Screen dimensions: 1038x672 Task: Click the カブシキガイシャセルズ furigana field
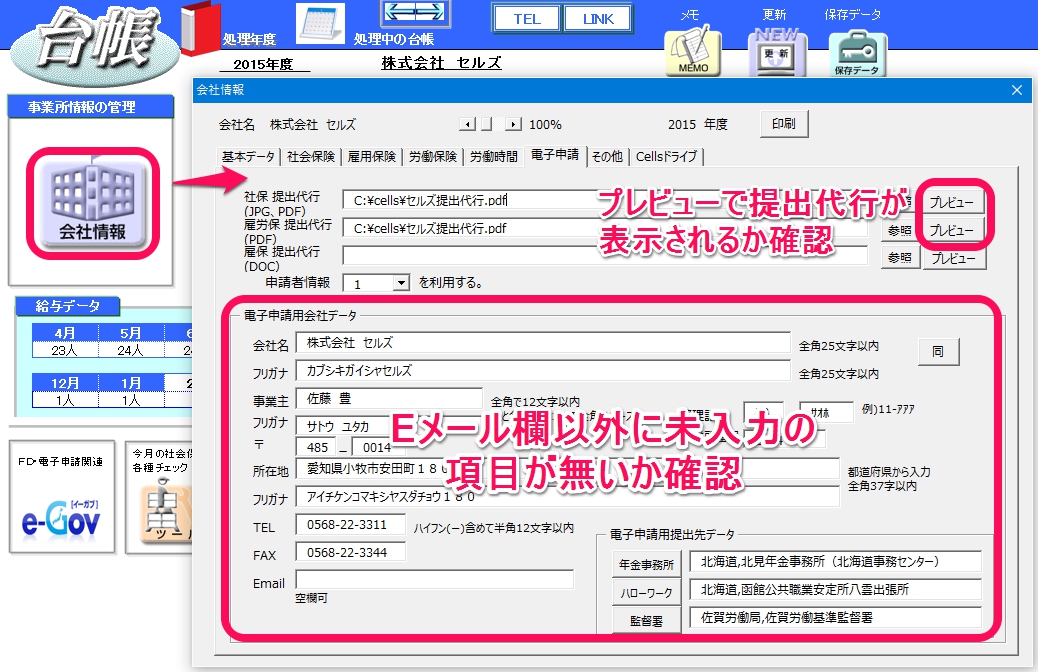pos(543,371)
